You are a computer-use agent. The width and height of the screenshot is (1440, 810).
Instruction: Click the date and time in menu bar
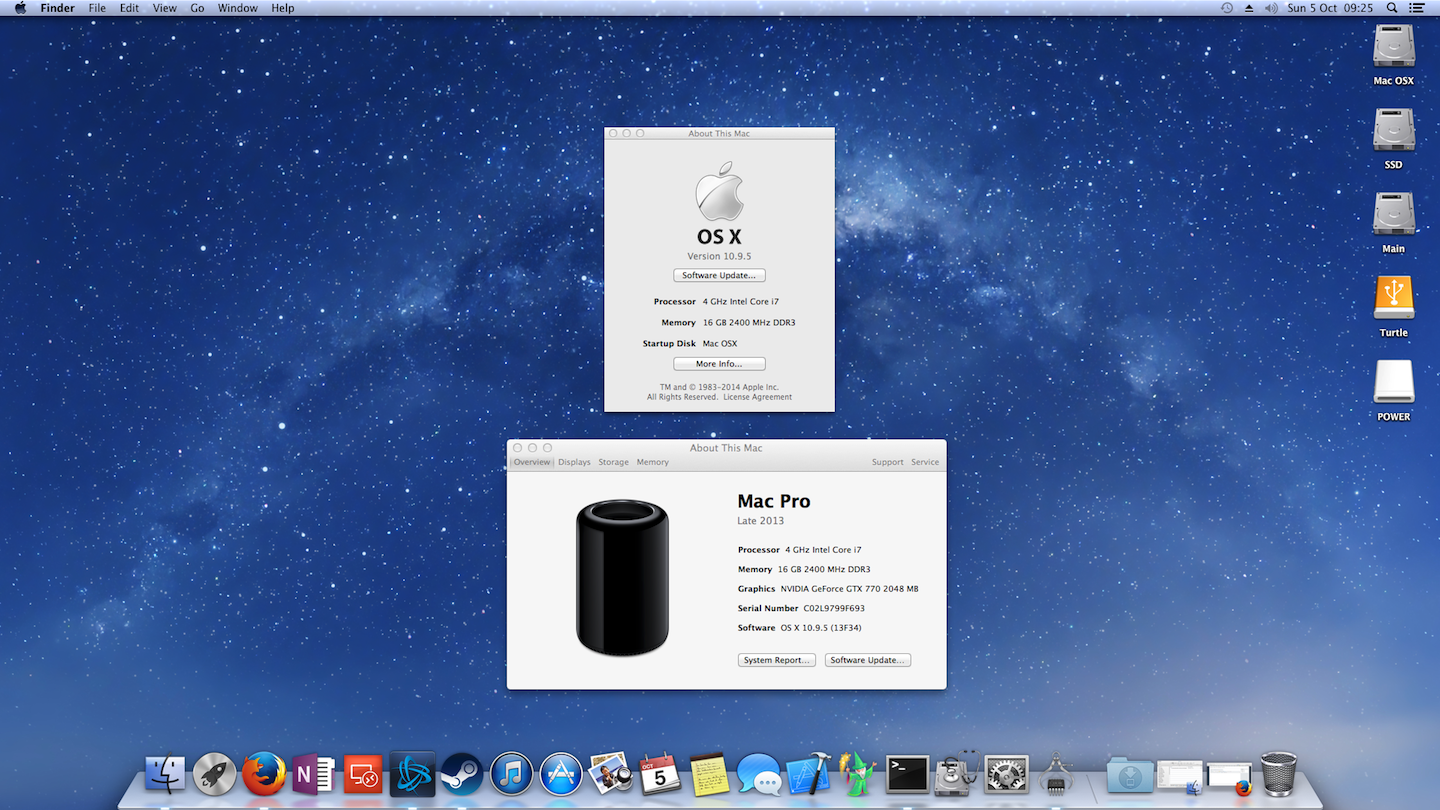[x=1330, y=8]
